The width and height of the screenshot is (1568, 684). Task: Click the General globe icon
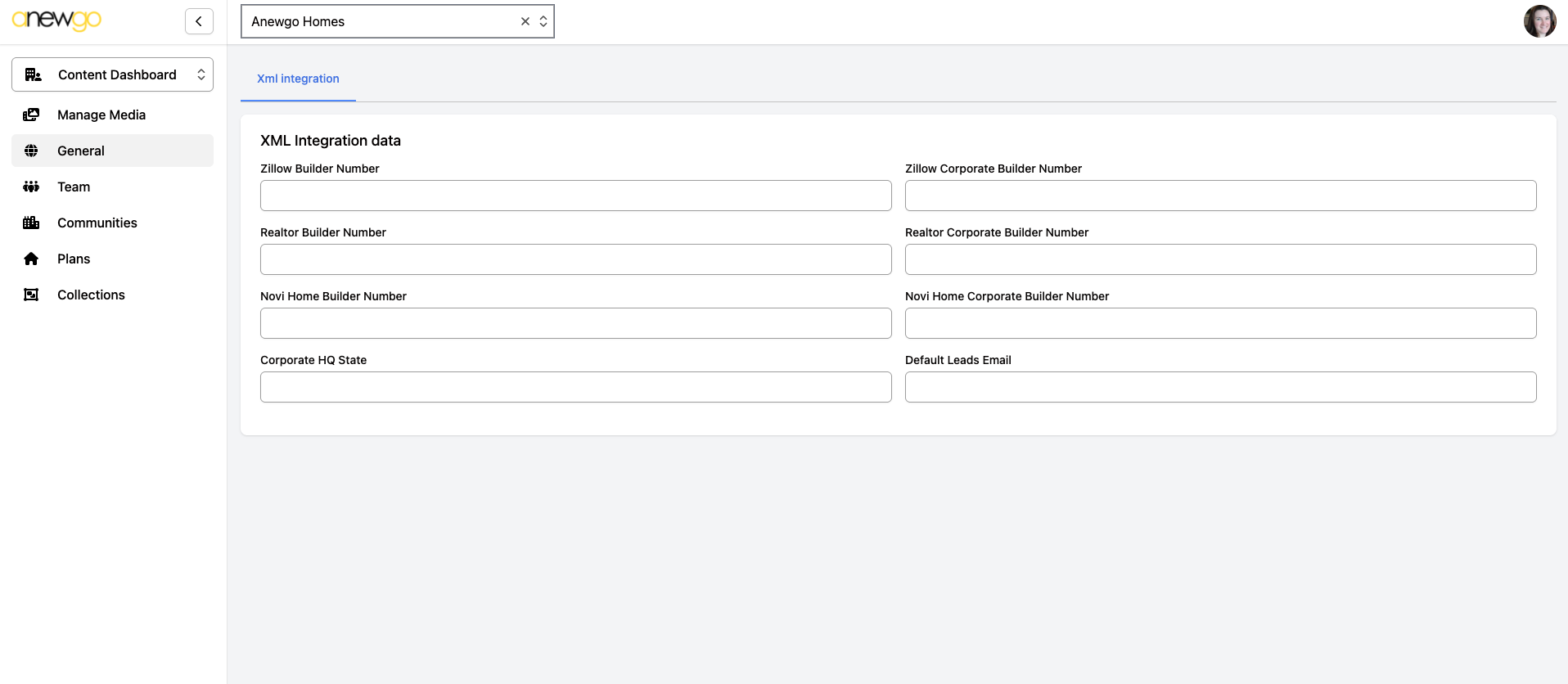[x=31, y=151]
